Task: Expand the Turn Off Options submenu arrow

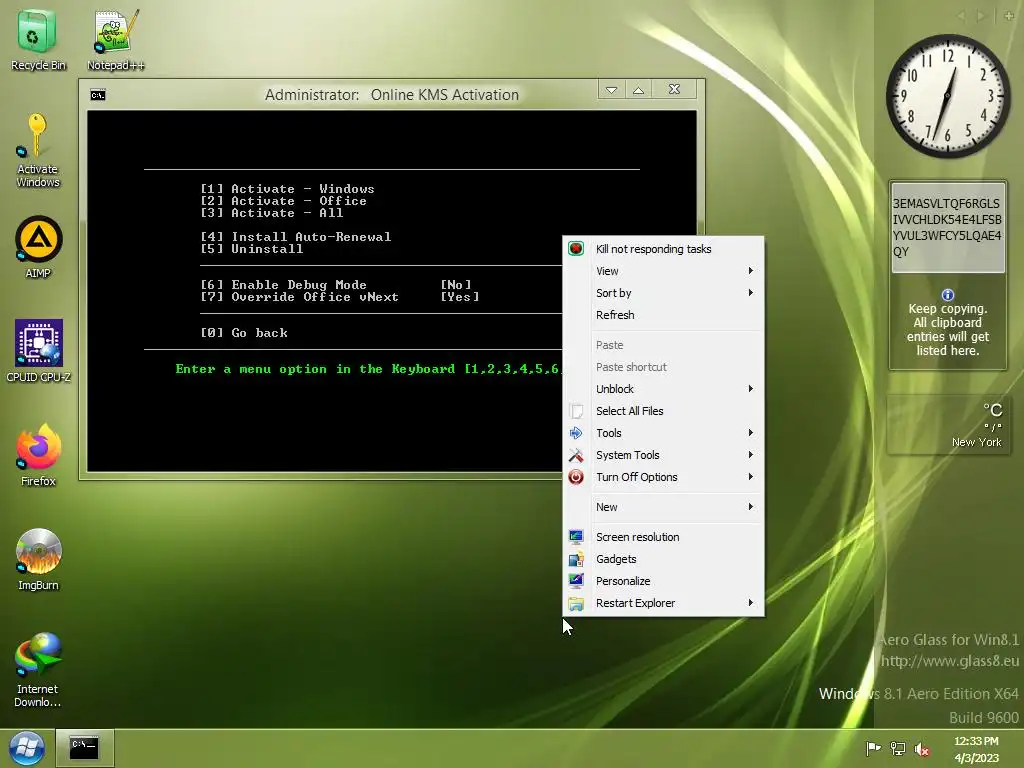Action: (x=751, y=477)
